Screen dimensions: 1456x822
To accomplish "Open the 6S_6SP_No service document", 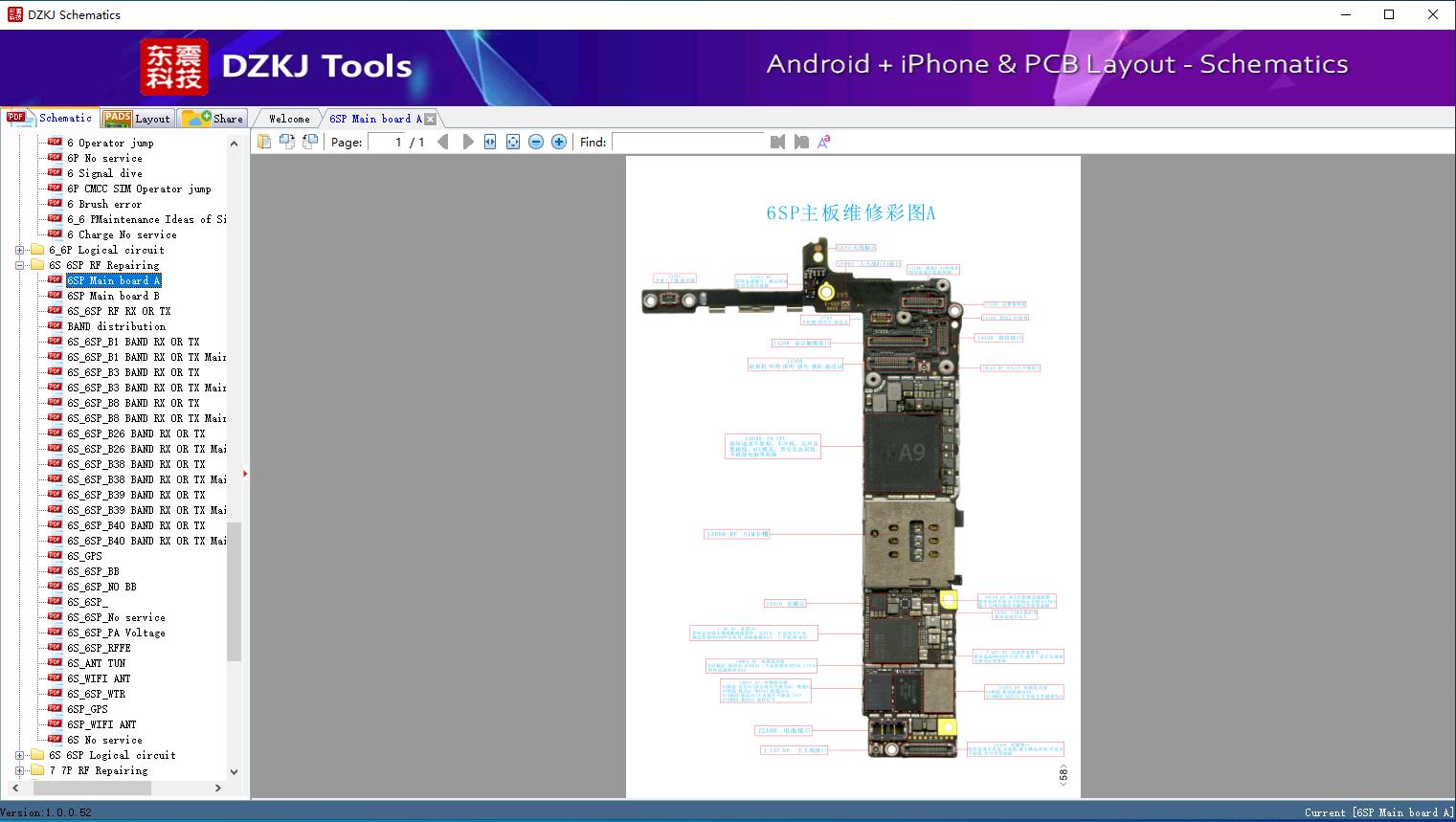I will pyautogui.click(x=116, y=617).
